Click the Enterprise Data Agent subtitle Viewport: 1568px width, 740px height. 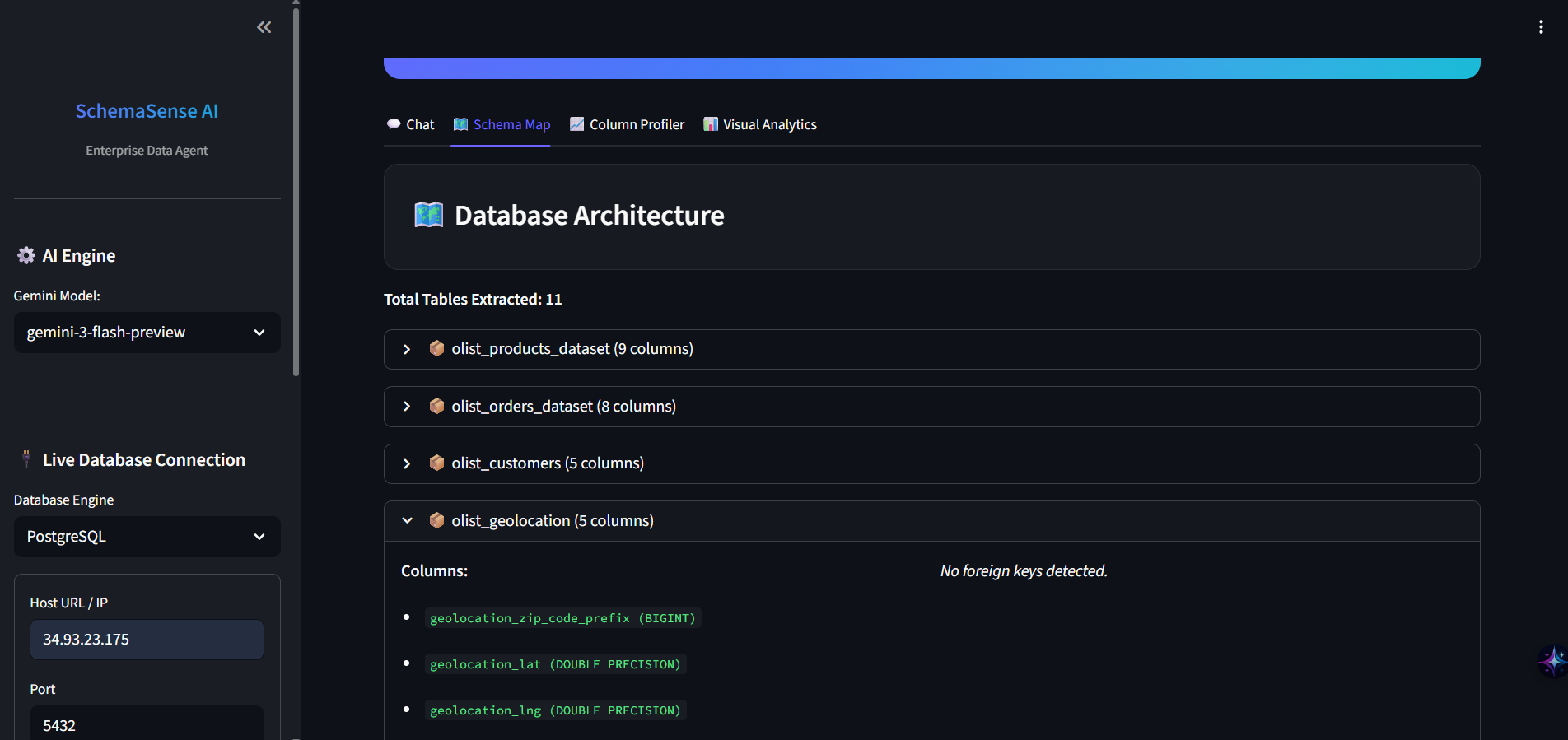[147, 151]
